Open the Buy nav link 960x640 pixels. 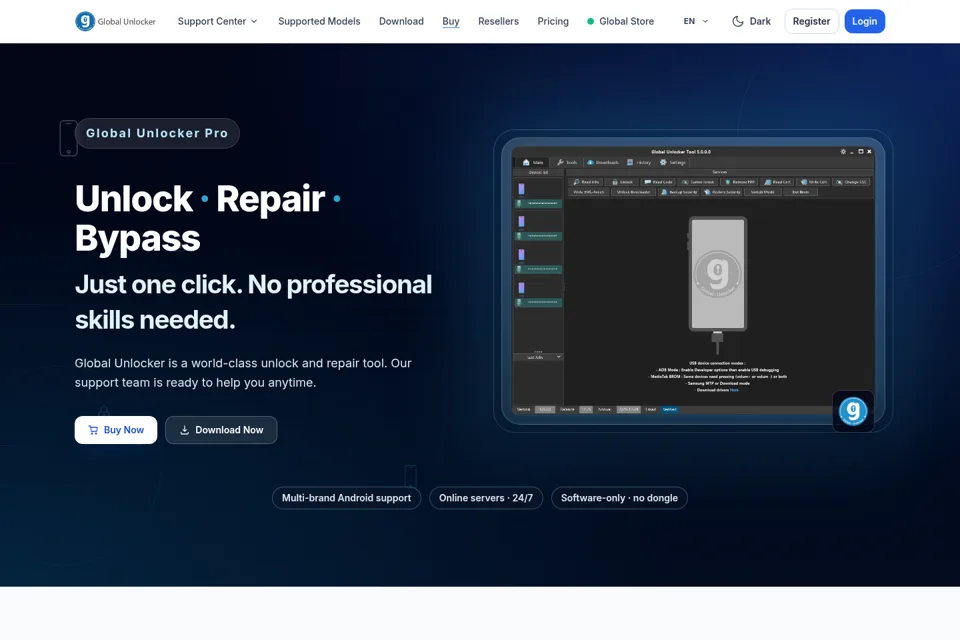(x=451, y=21)
